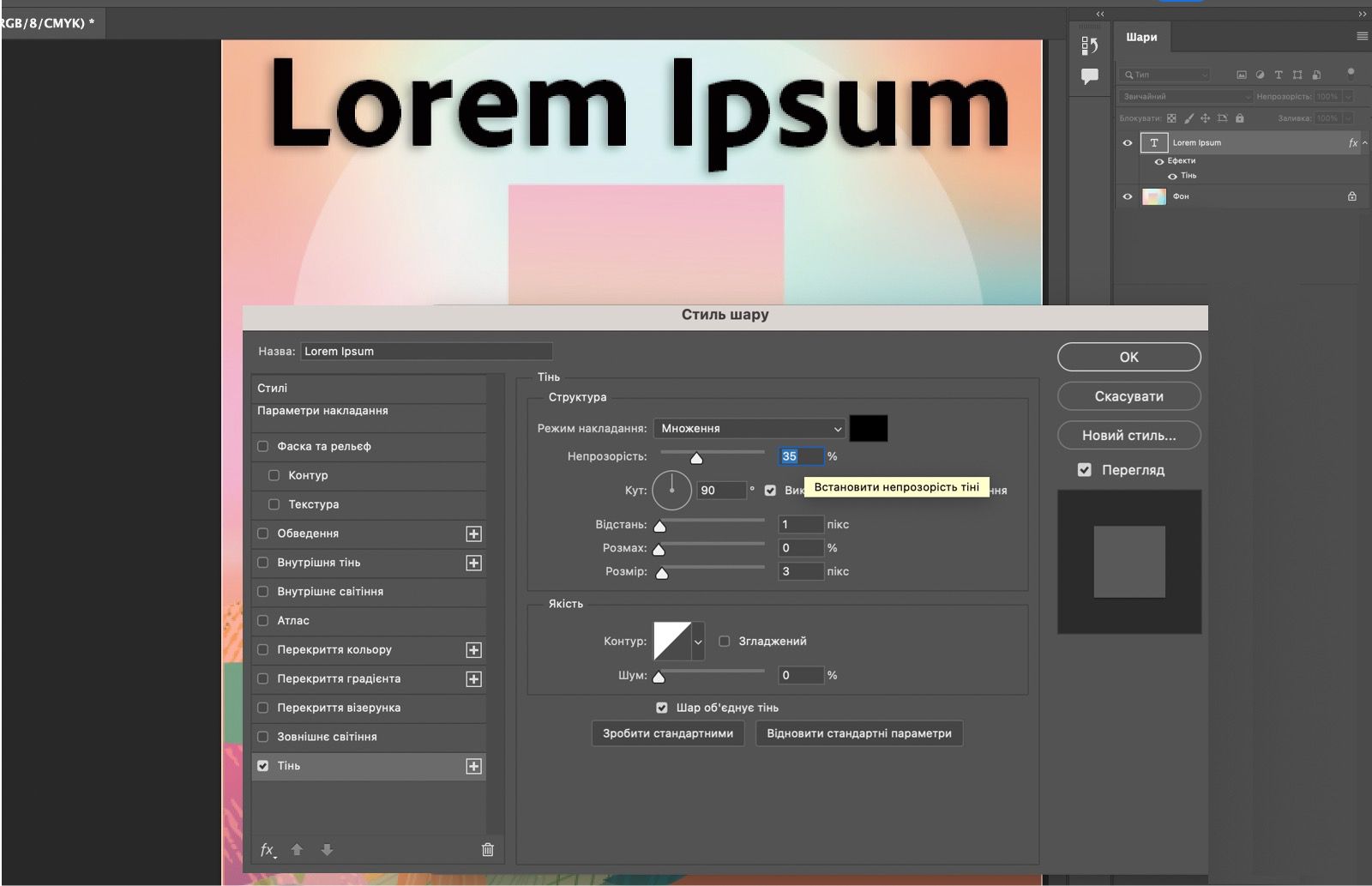1372x886 pixels.
Task: Select the Перекриття візерунка effect row
Action: 369,708
